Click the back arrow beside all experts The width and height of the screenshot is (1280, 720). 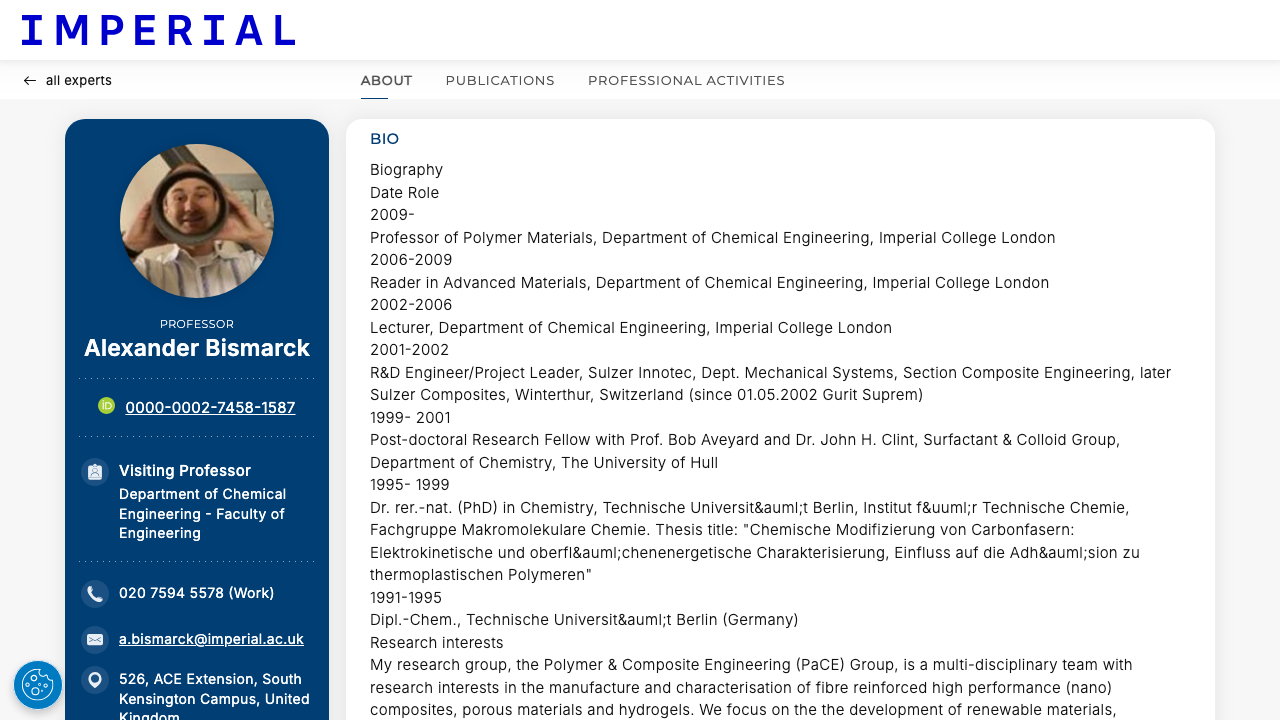click(x=28, y=80)
